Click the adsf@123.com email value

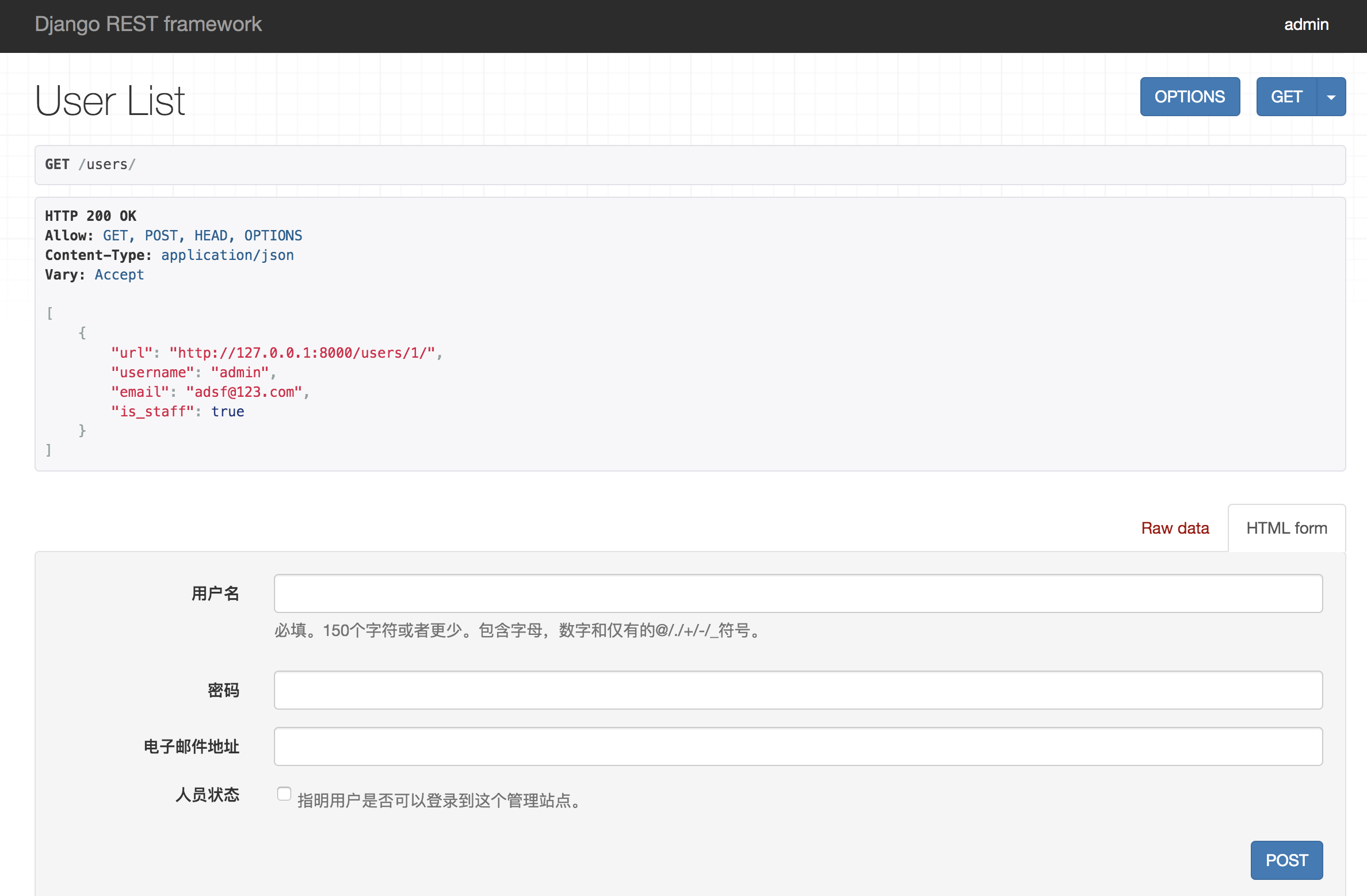tap(244, 392)
